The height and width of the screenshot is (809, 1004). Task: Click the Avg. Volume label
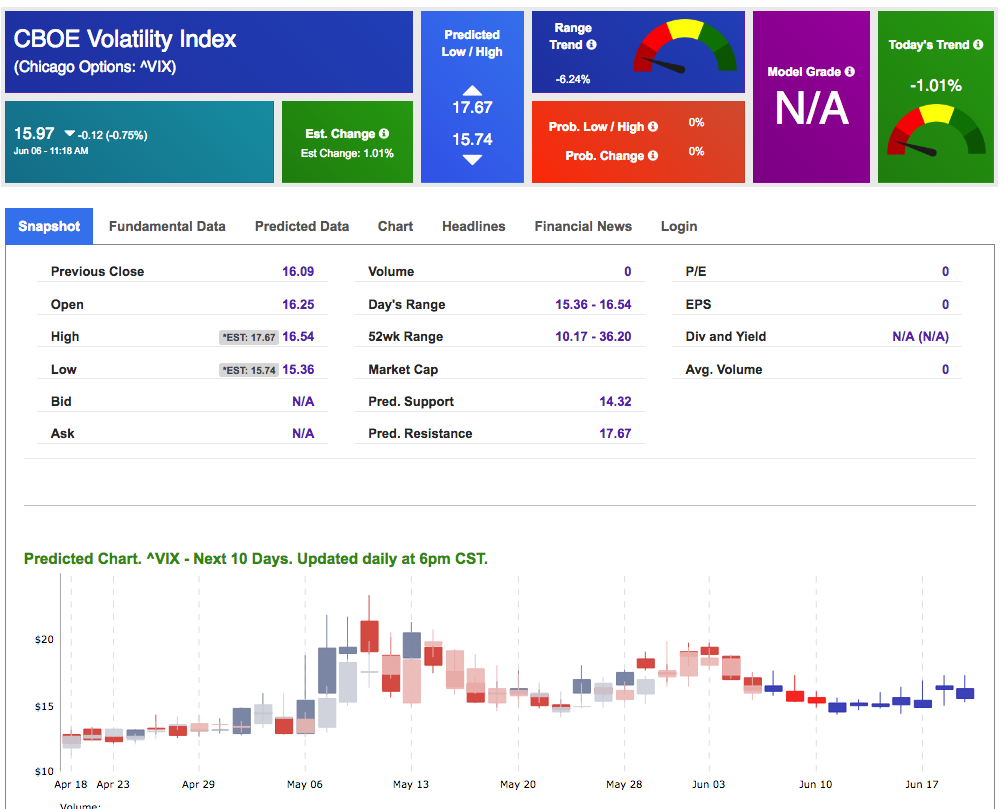coord(724,369)
